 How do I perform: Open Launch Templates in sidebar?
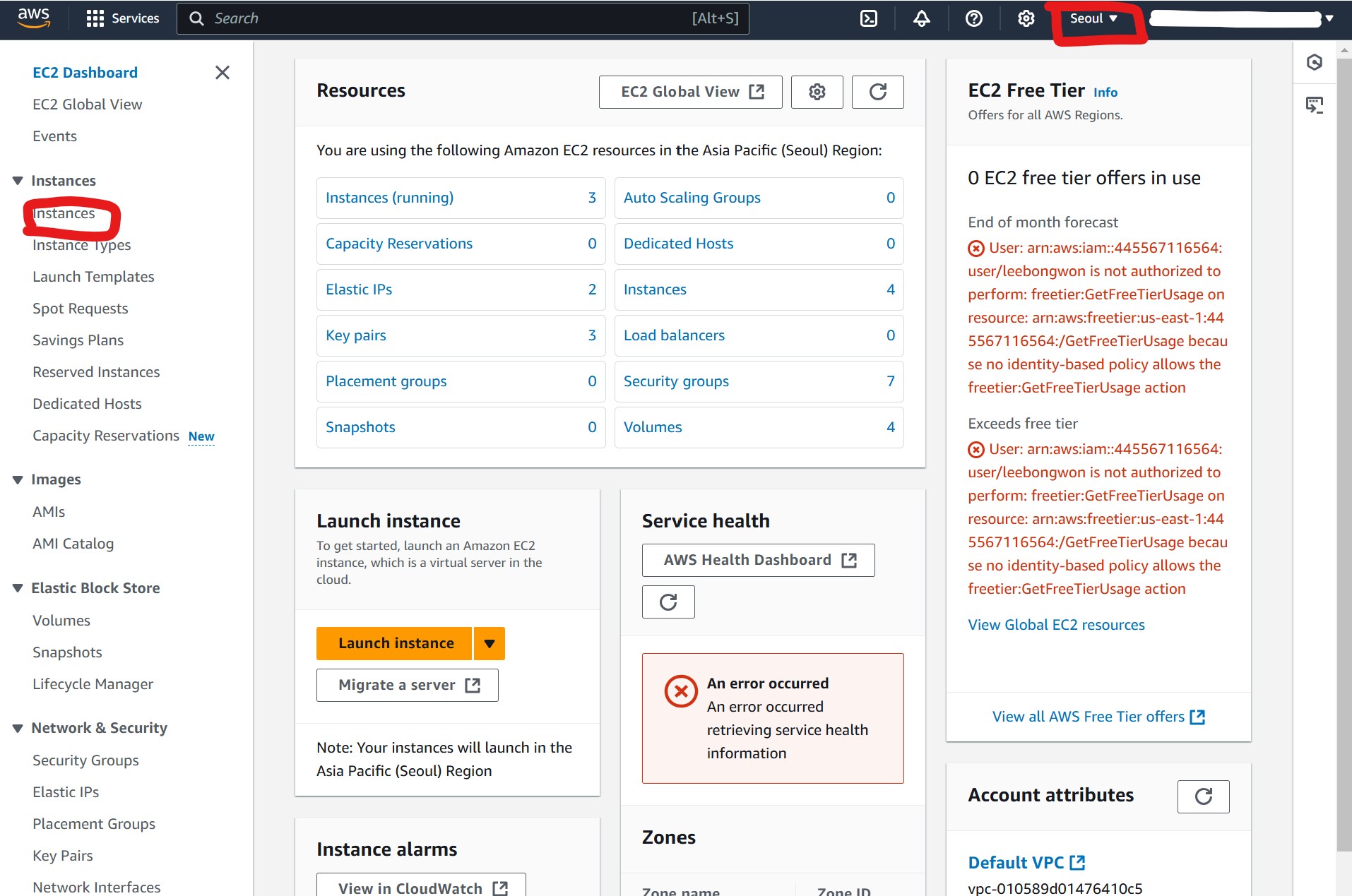93,277
